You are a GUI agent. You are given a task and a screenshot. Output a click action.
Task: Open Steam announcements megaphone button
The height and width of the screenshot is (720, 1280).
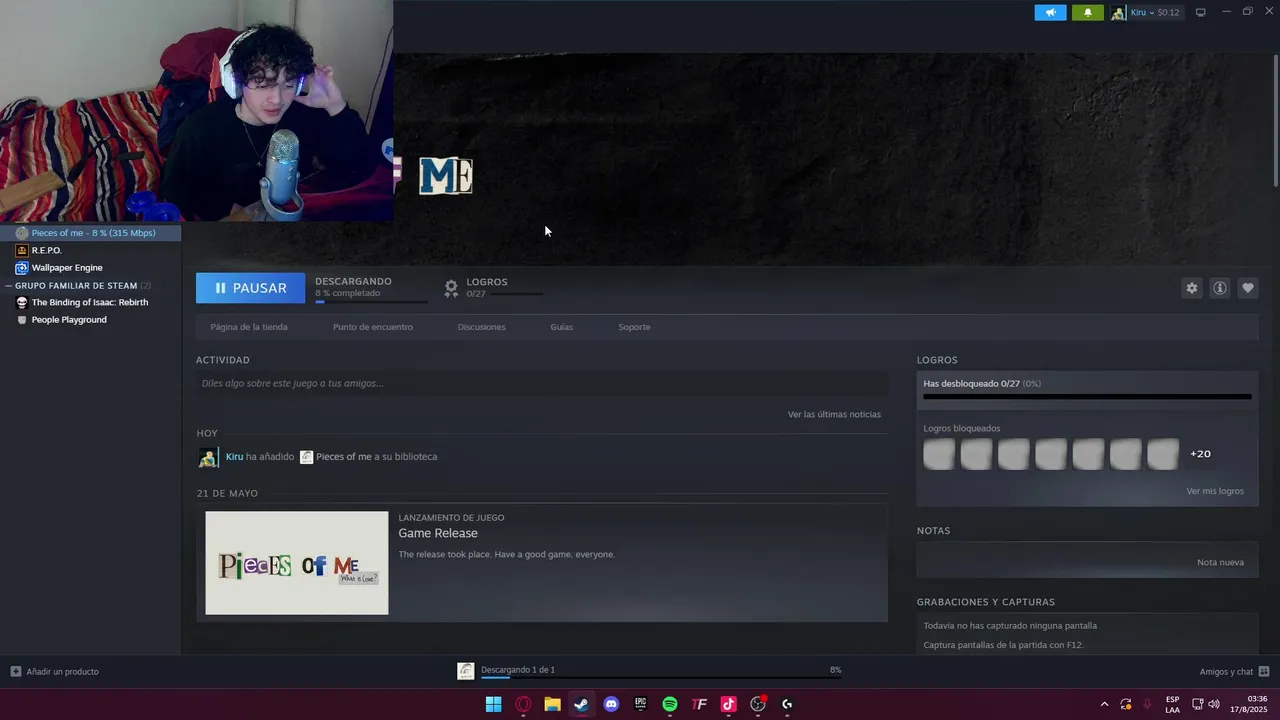(1050, 12)
